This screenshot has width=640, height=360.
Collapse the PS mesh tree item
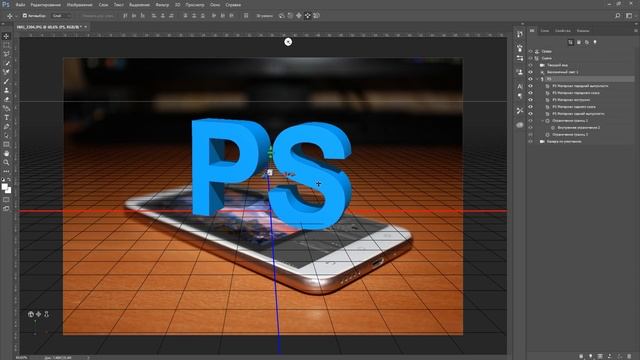(538, 79)
